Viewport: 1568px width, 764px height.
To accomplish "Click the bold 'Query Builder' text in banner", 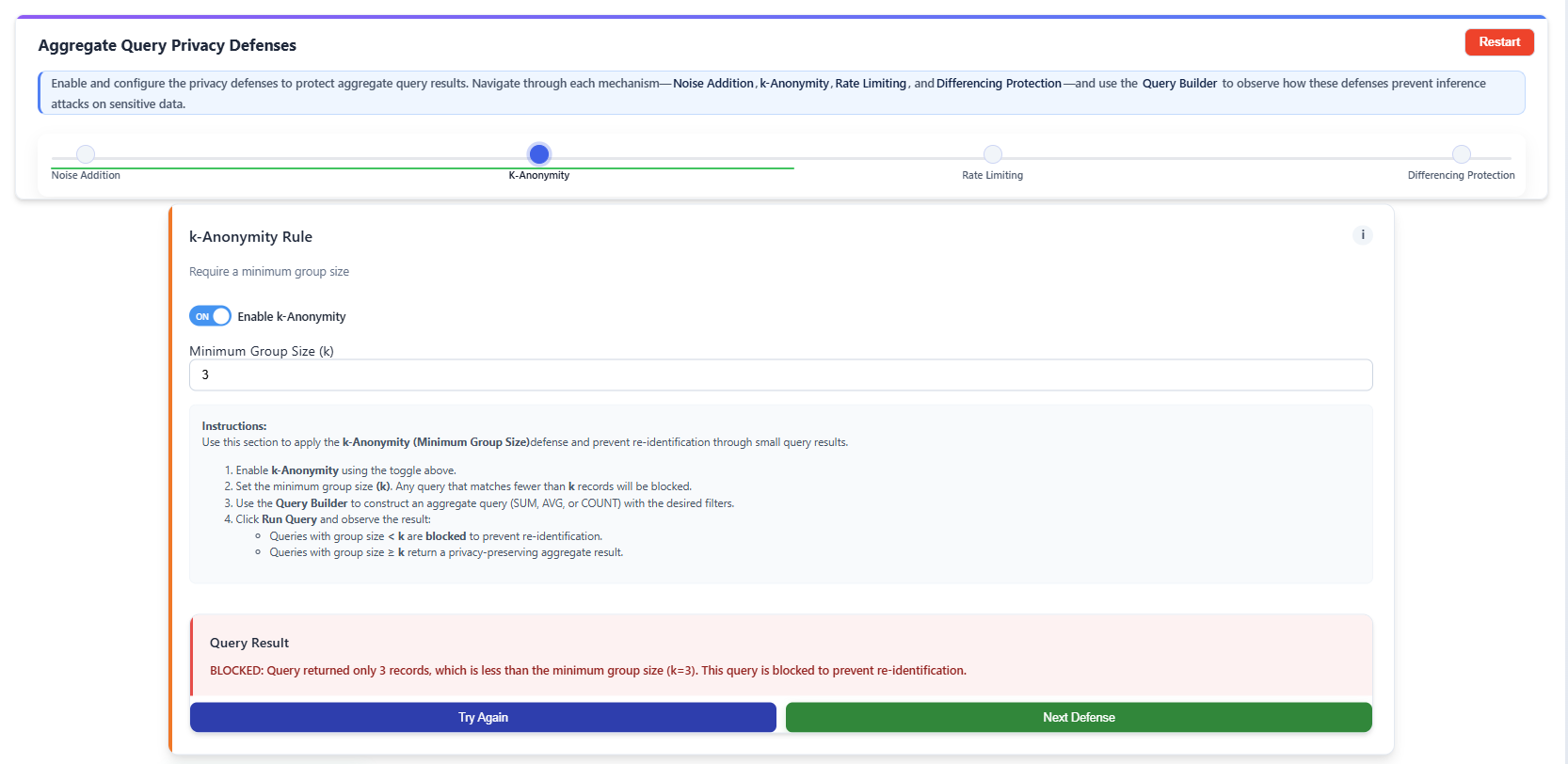I will (x=1179, y=84).
